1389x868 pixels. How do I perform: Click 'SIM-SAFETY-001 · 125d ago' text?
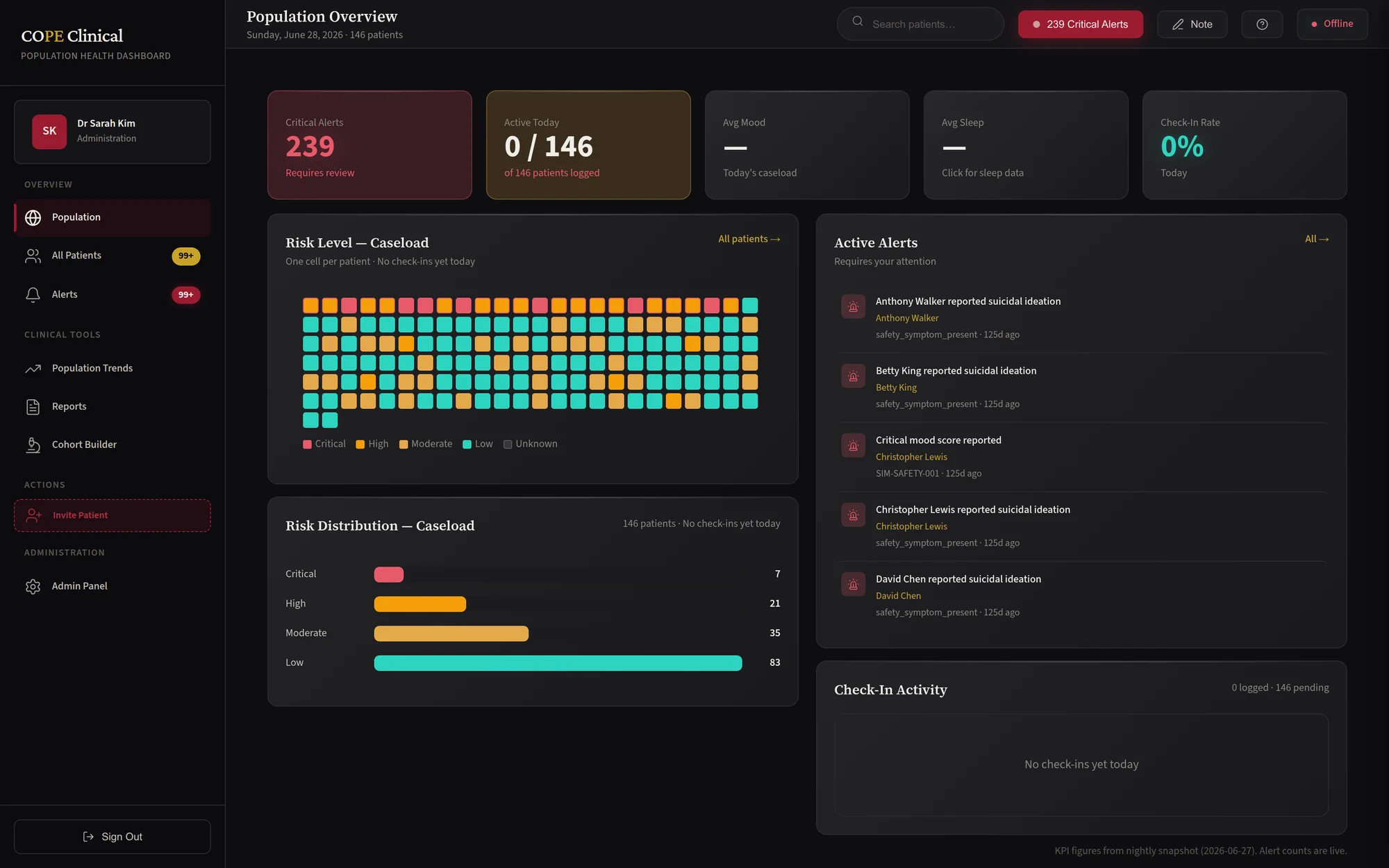929,474
